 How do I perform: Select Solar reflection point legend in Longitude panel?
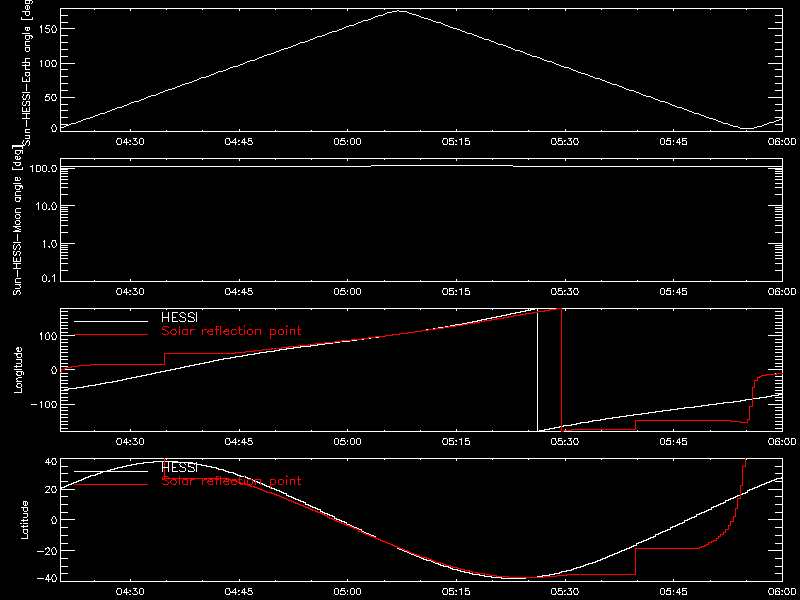231,331
